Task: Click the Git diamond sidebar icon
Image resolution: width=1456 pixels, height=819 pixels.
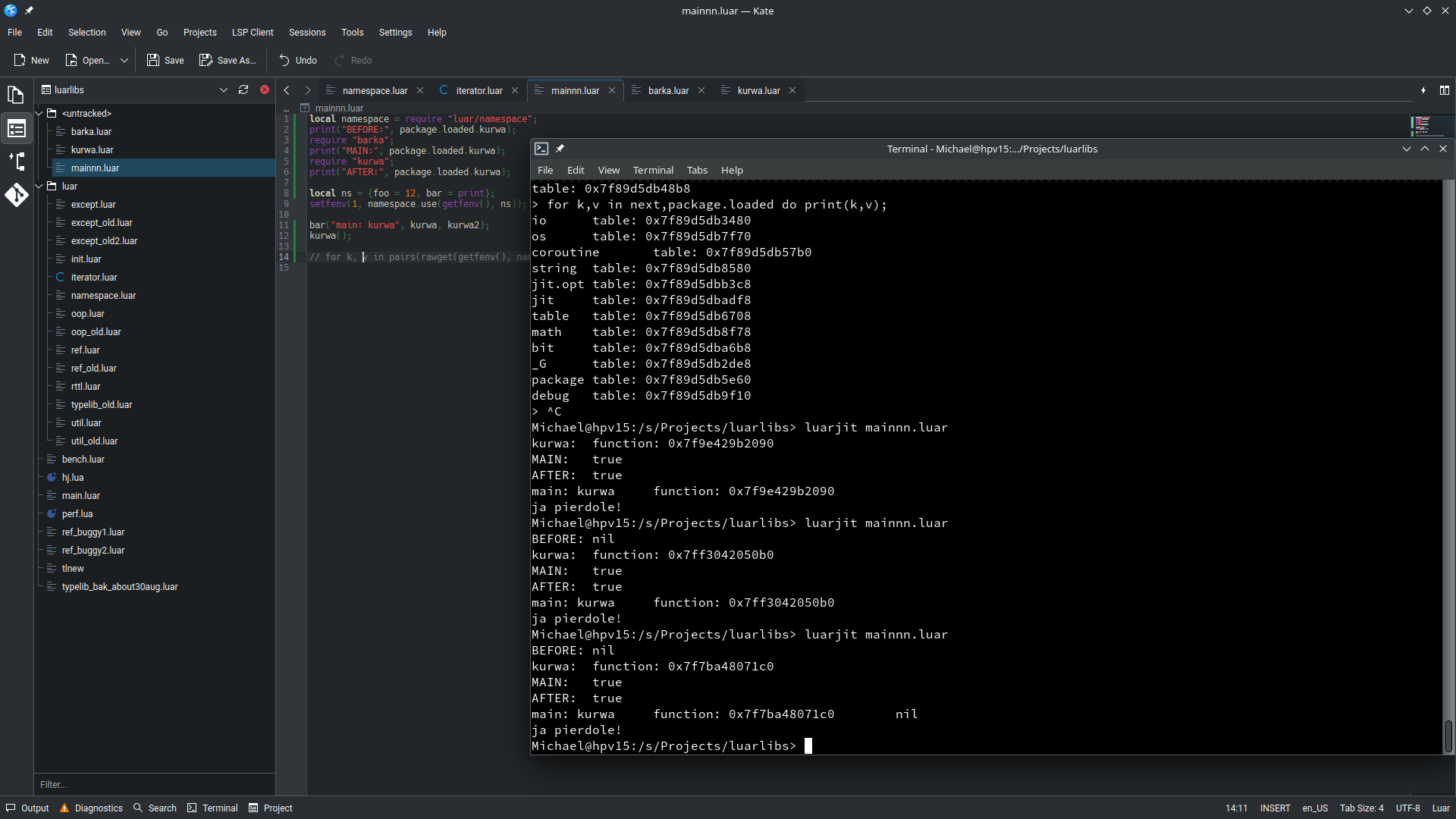Action: [x=16, y=195]
